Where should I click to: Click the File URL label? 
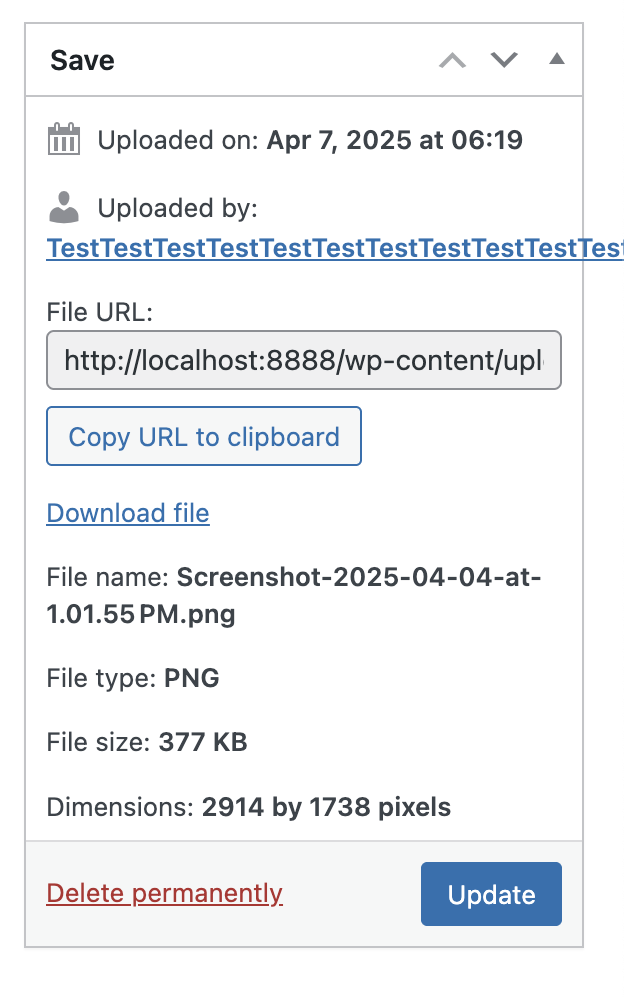100,313
